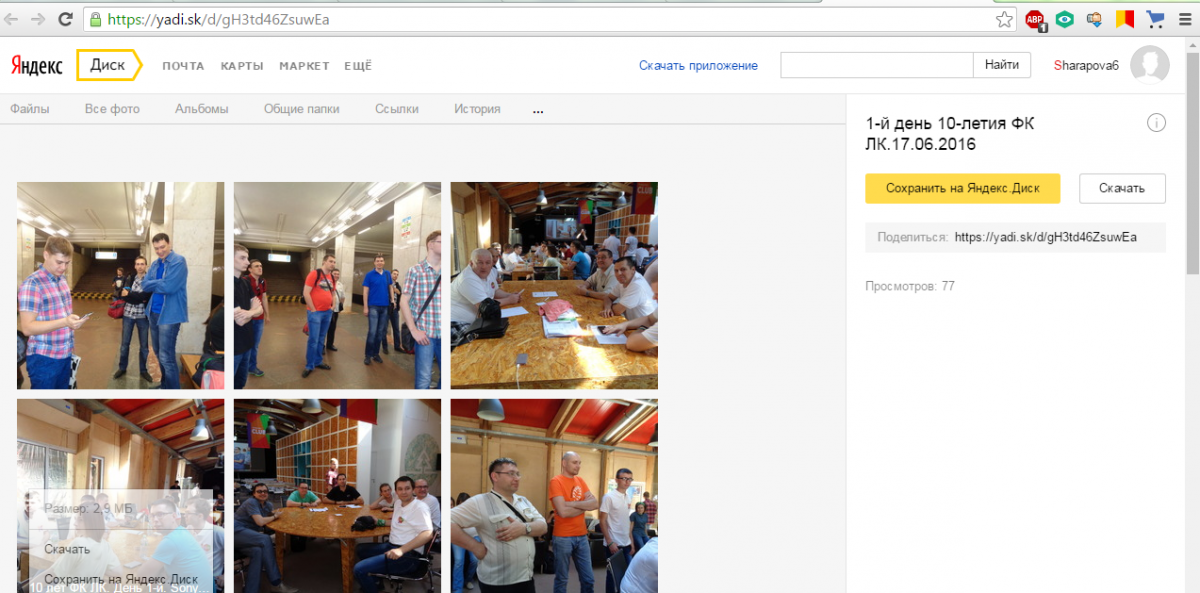Open photo of man in red shirt in corridor
1200x593 pixels.
click(x=337, y=285)
